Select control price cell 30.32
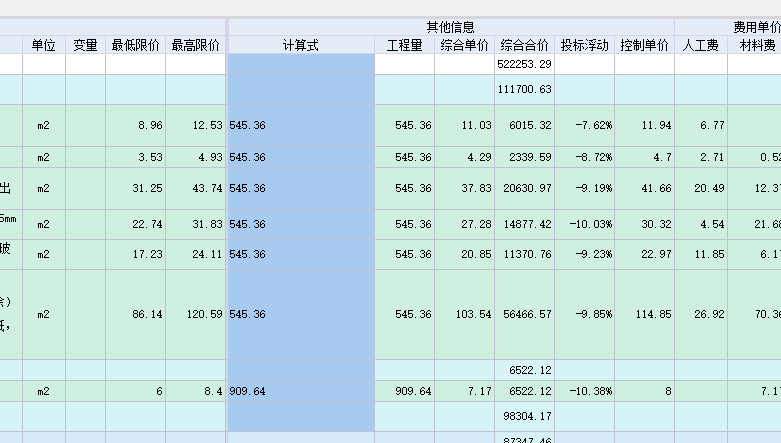781x443 pixels. click(645, 224)
